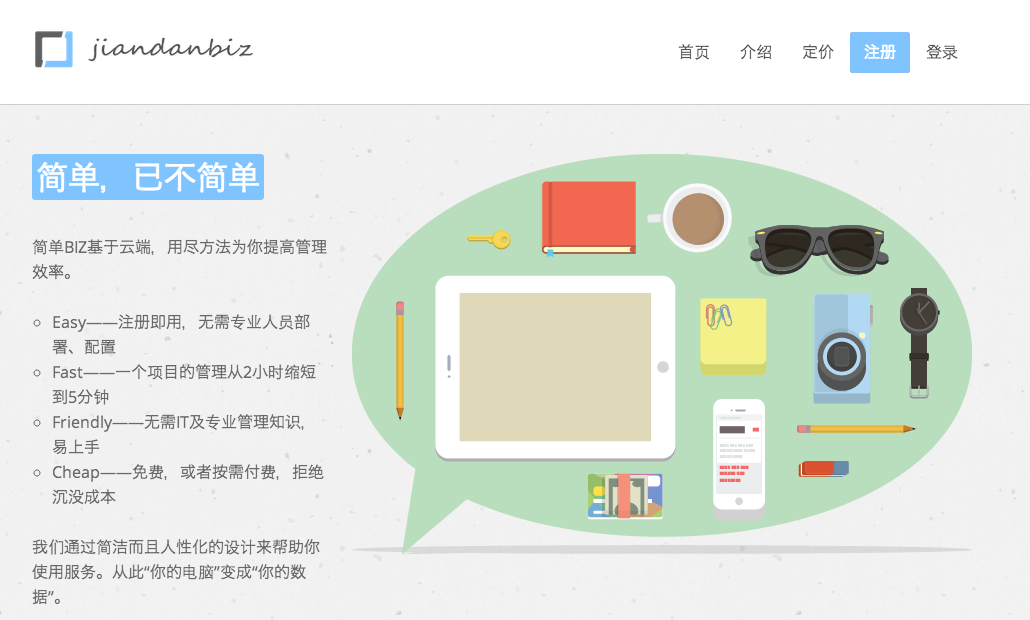This screenshot has width=1030, height=620.
Task: Click the coffee cup icon
Action: [691, 218]
